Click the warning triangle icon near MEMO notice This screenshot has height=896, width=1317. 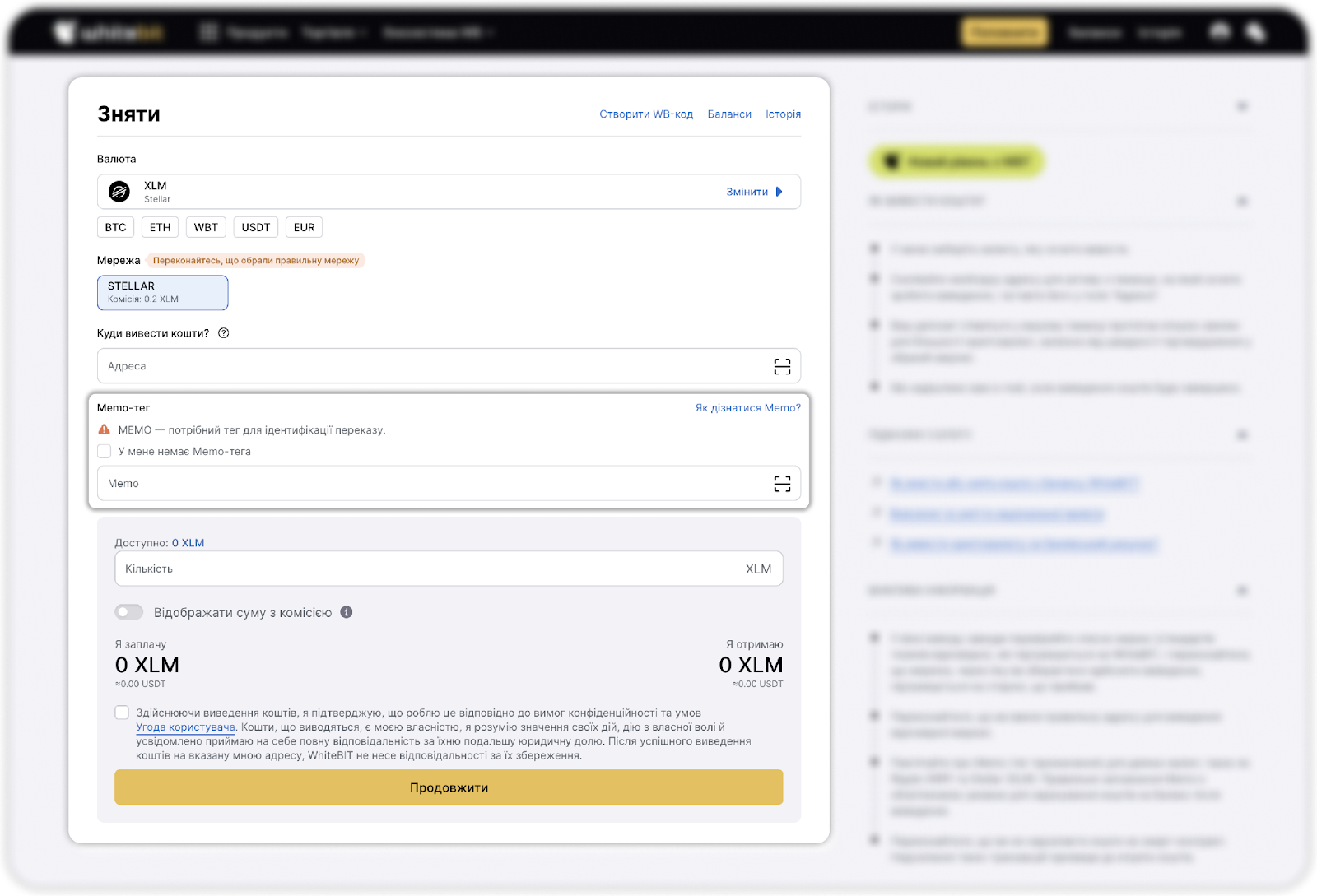pyautogui.click(x=105, y=429)
